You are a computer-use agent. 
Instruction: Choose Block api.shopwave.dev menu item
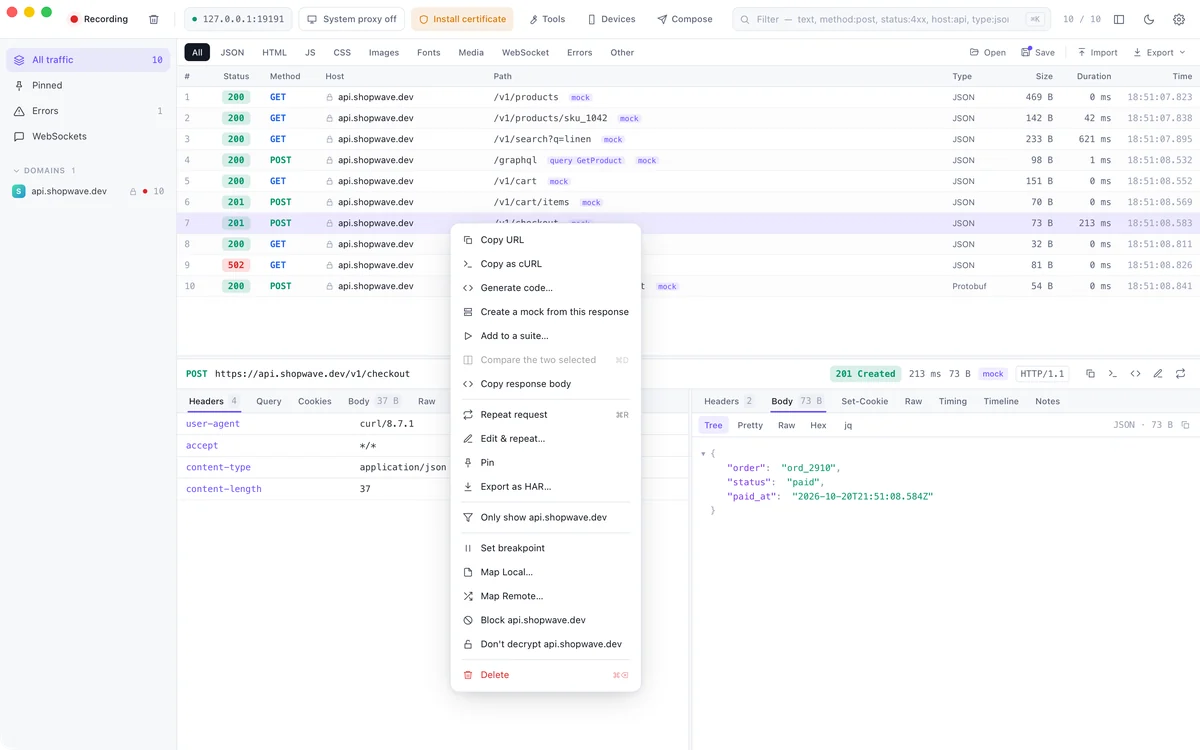(546, 620)
